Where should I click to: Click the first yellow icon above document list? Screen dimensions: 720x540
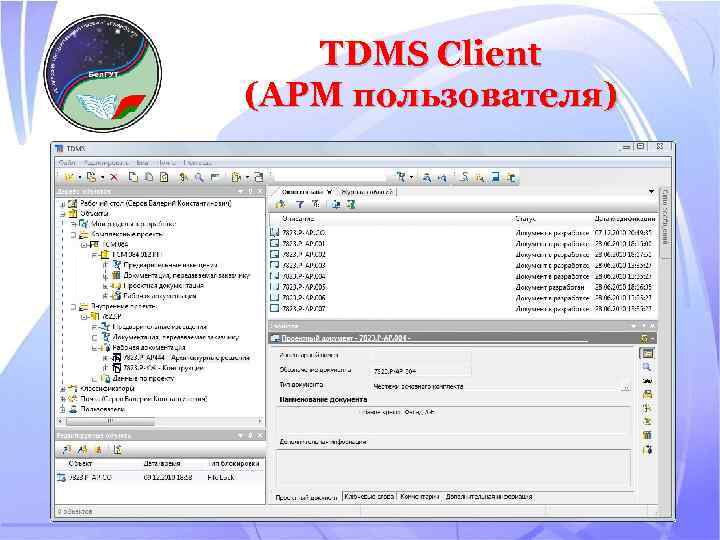(280, 204)
